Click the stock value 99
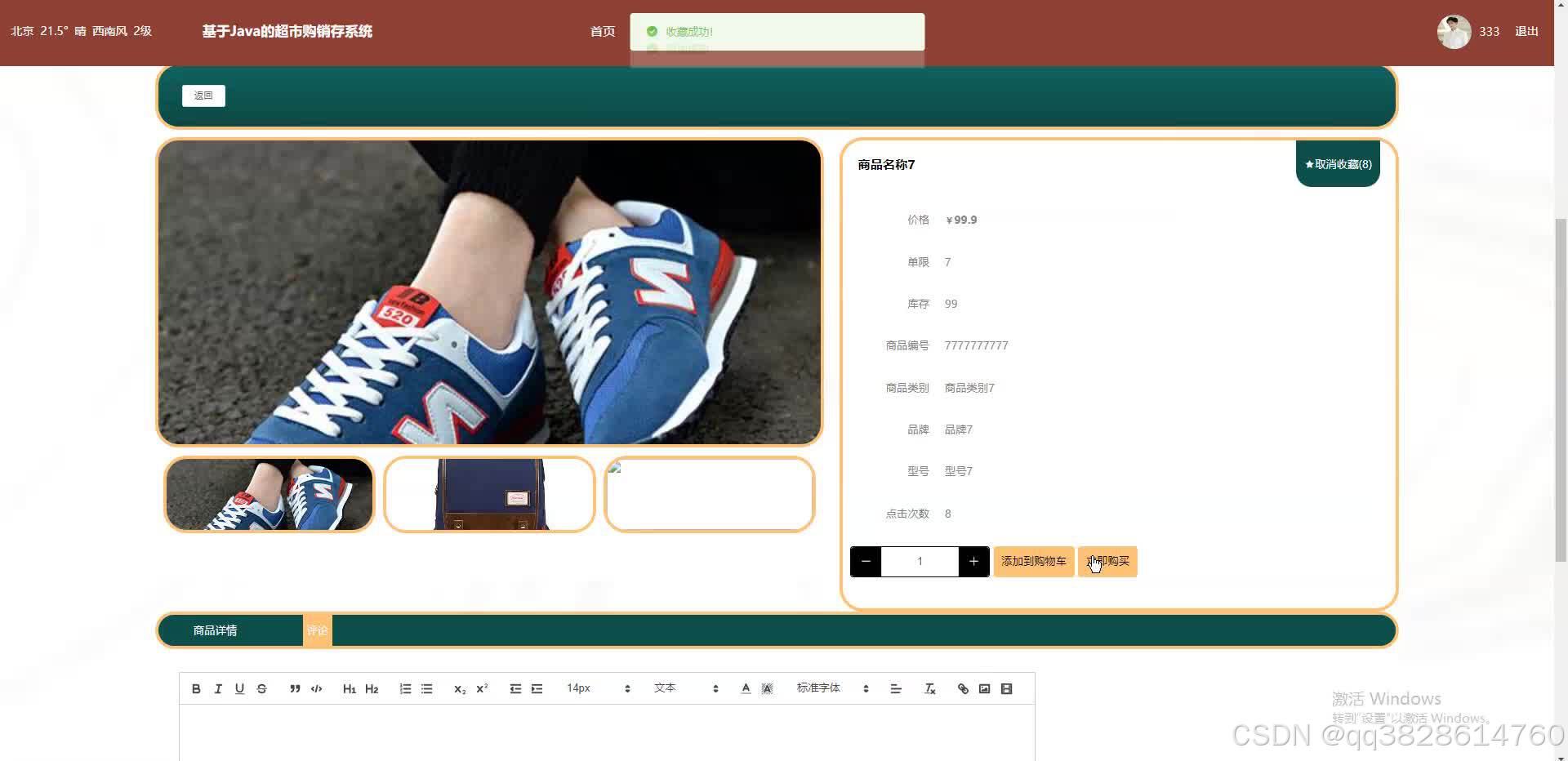The width and height of the screenshot is (1568, 761). click(951, 304)
